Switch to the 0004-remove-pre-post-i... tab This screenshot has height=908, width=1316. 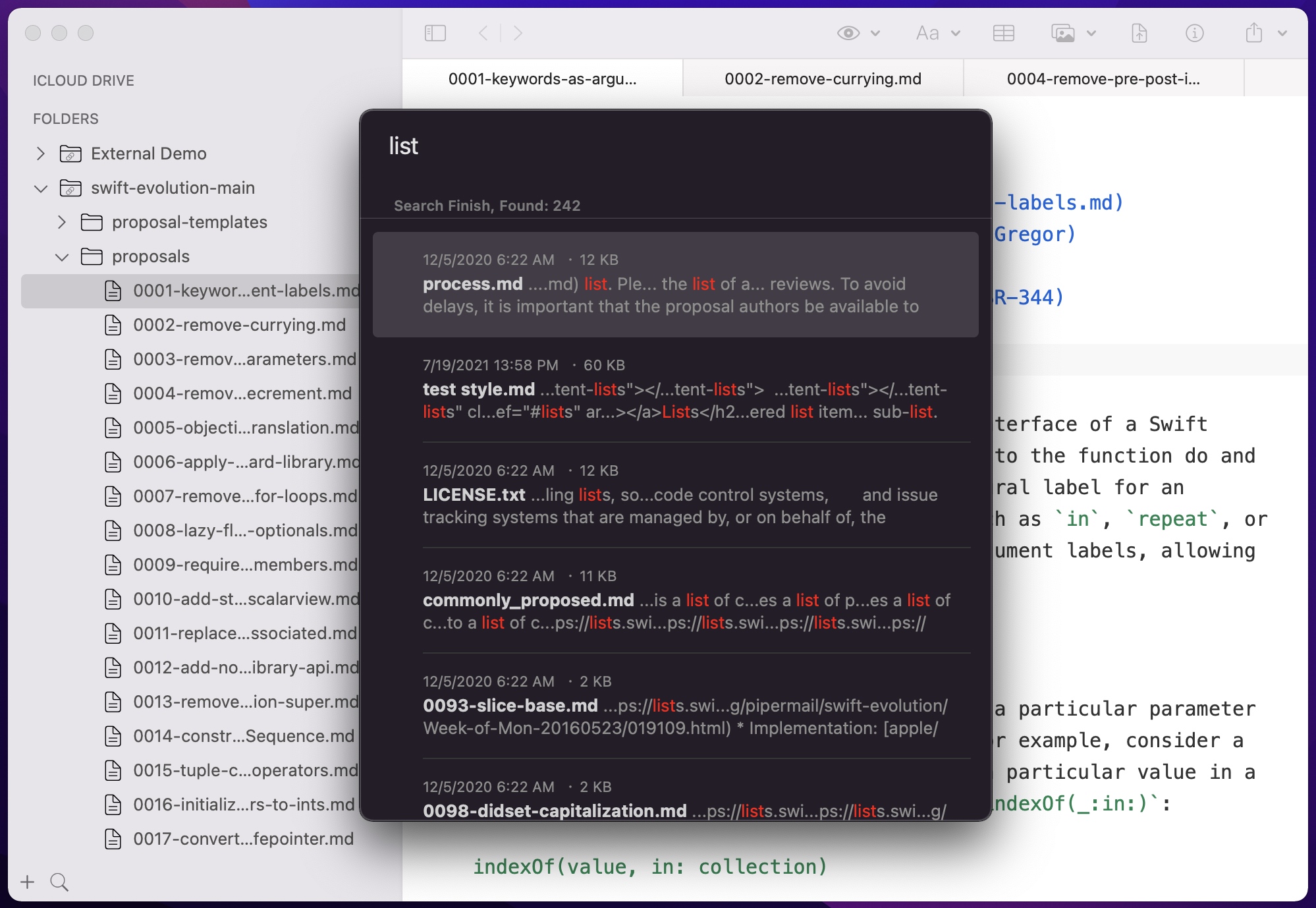(x=1103, y=79)
